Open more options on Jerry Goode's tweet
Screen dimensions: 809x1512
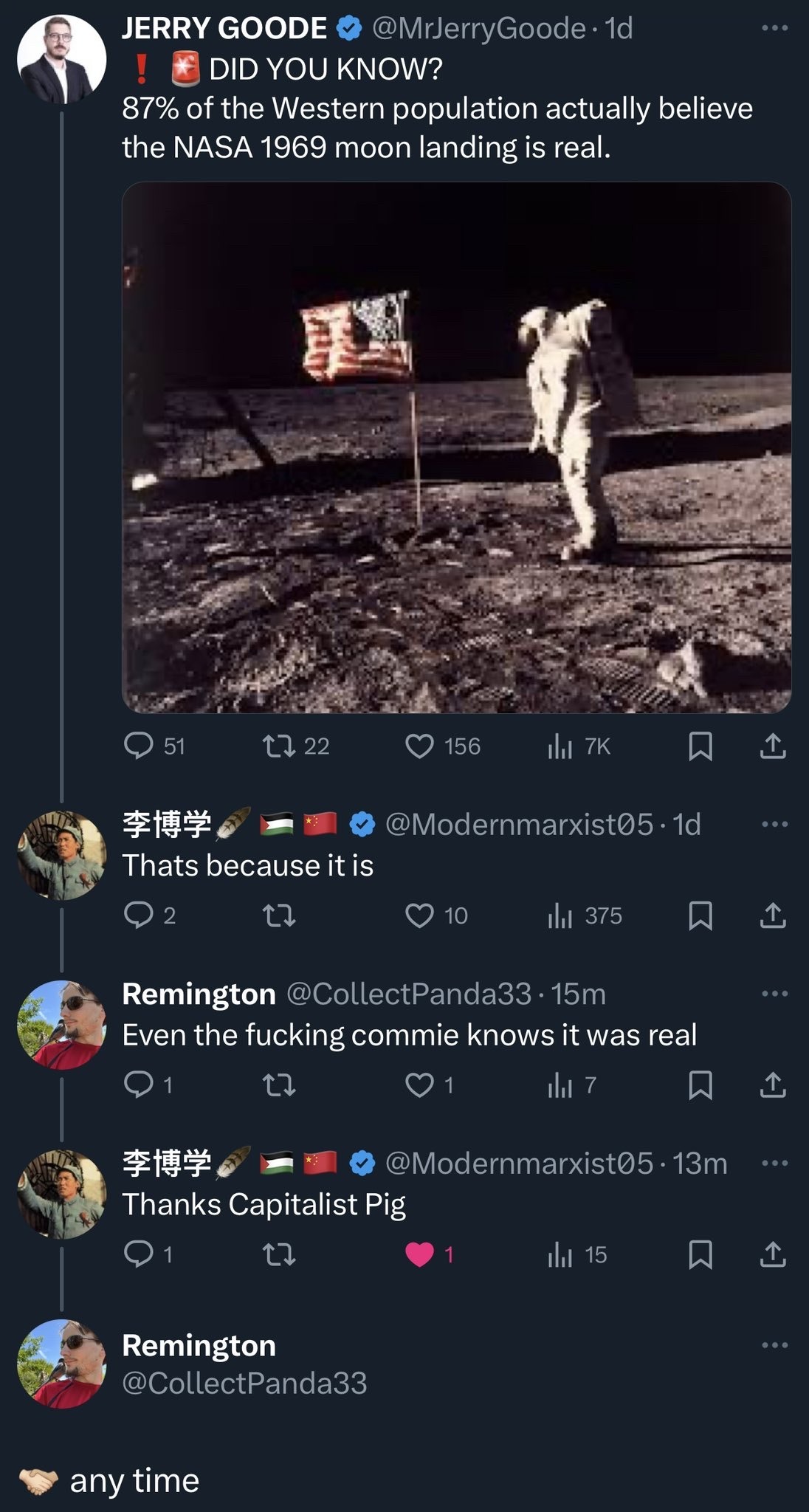tap(774, 28)
